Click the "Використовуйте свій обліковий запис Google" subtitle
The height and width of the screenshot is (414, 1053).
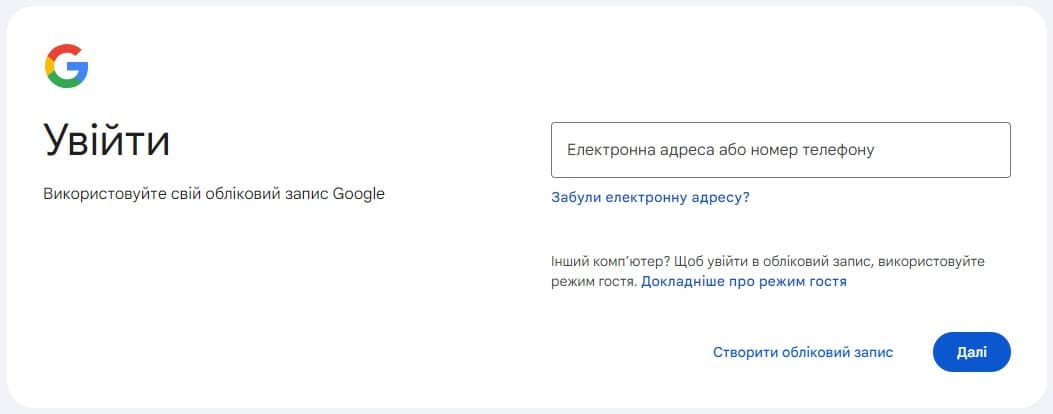pyautogui.click(x=214, y=194)
